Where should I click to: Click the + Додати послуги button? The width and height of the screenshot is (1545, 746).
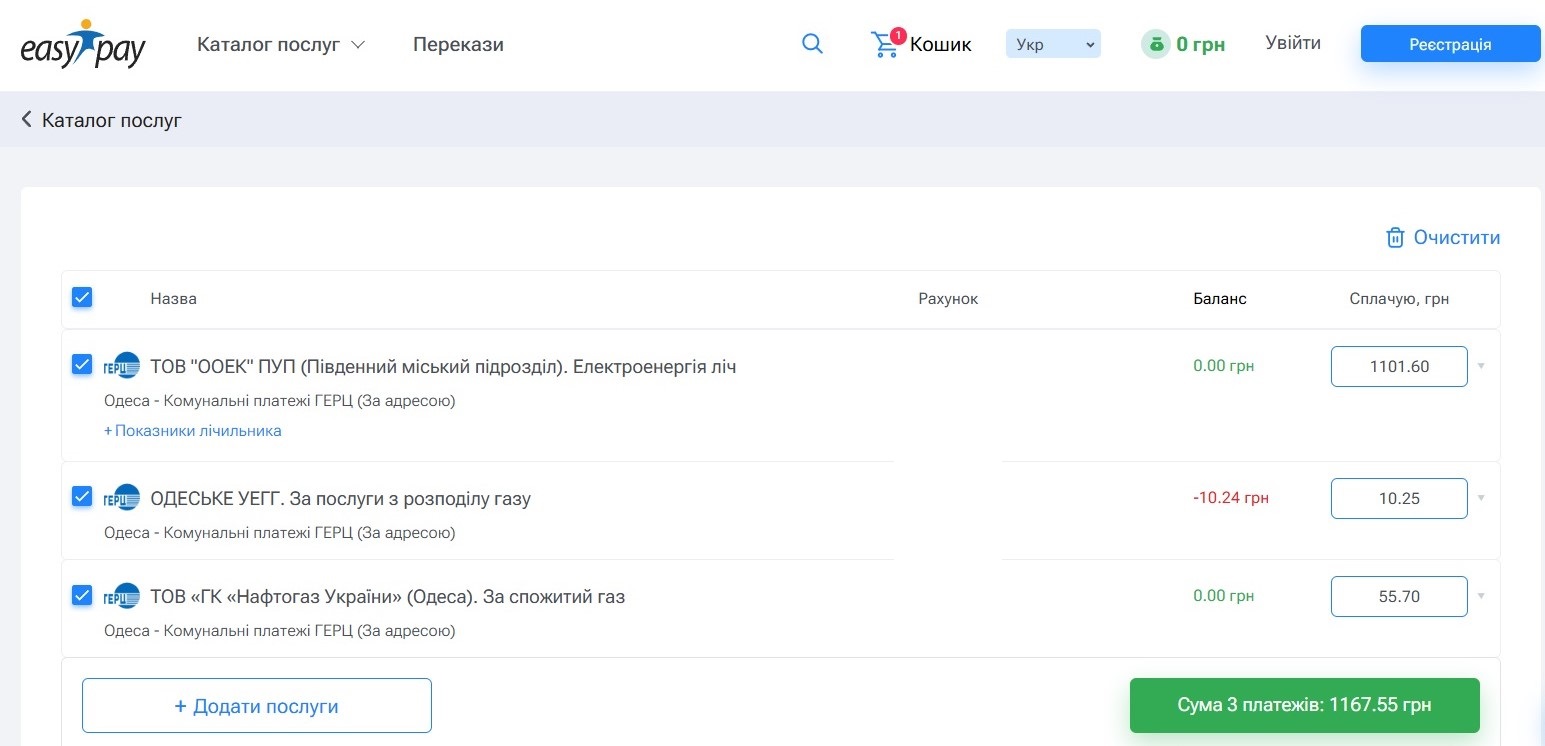(x=257, y=706)
